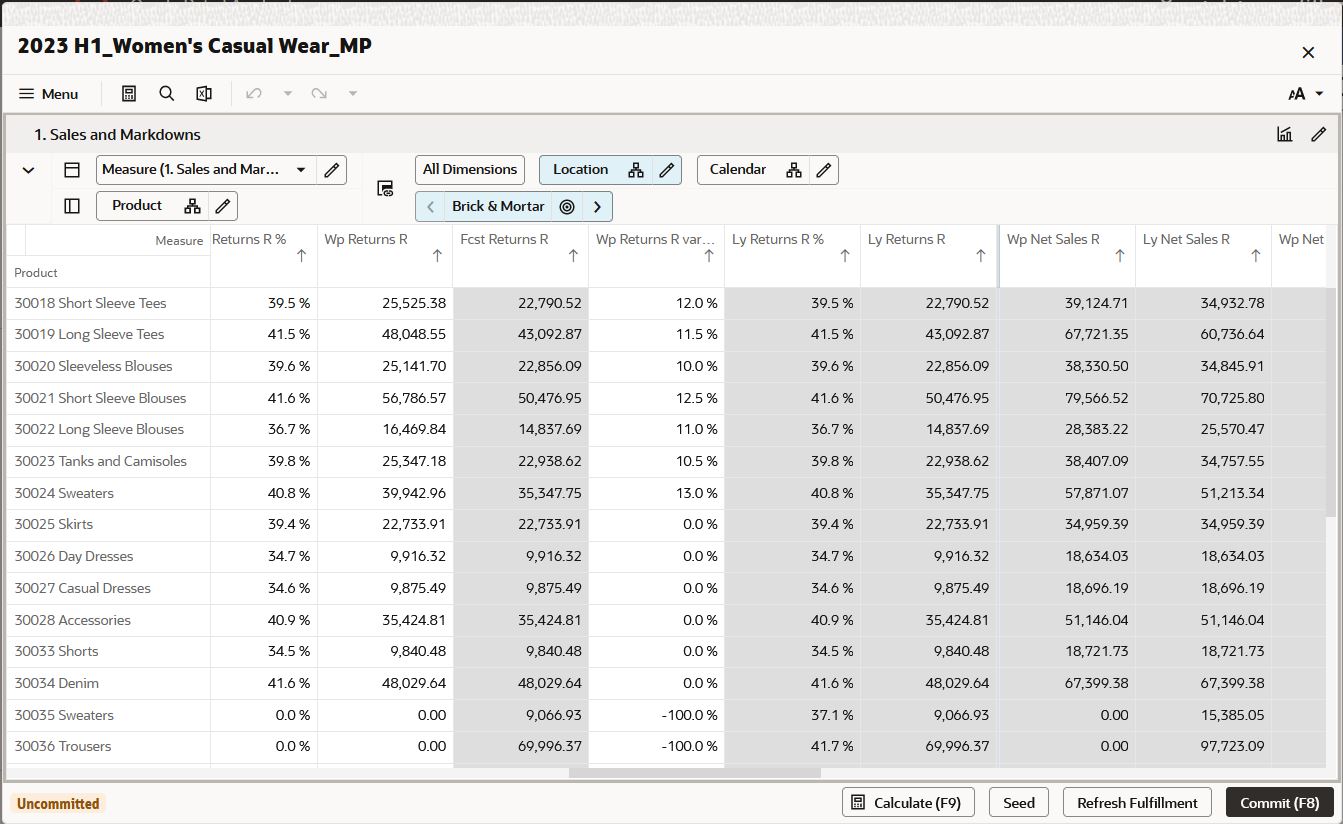This screenshot has width=1343, height=824.
Task: Click the target icon beside Brick & Mortar
Action: [567, 207]
